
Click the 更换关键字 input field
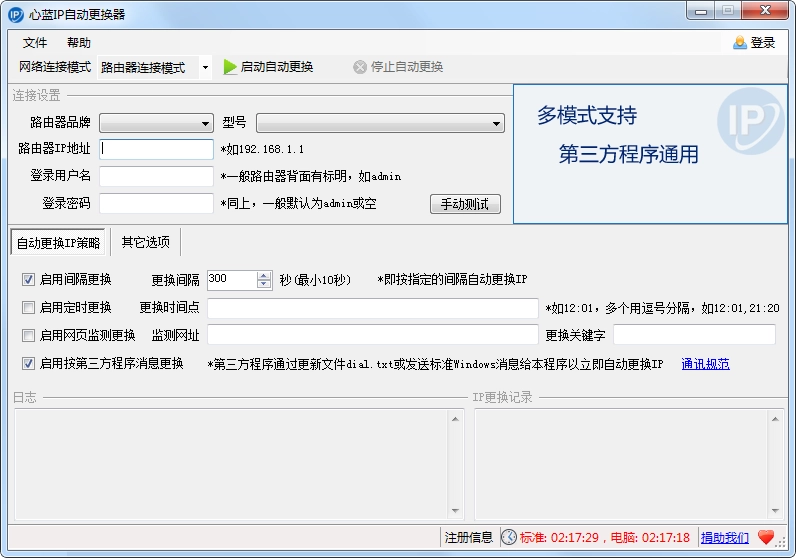point(694,335)
